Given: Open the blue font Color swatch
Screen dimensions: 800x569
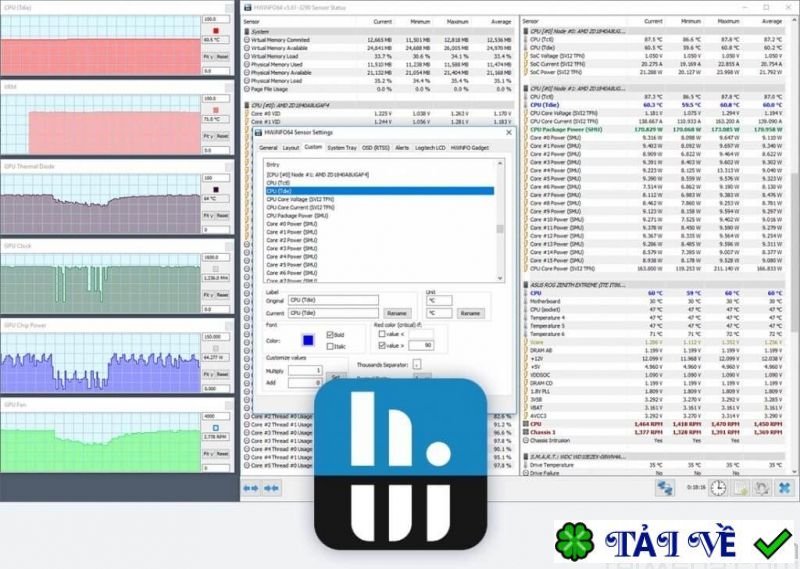Looking at the screenshot, I should pos(308,340).
